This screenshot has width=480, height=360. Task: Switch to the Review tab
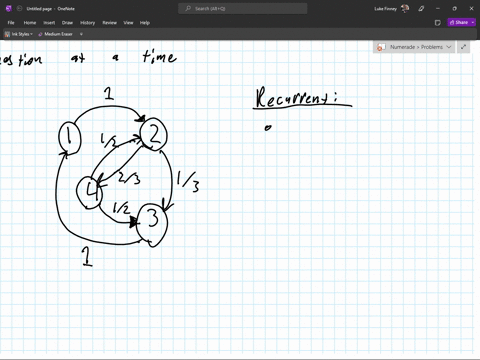[x=109, y=23]
